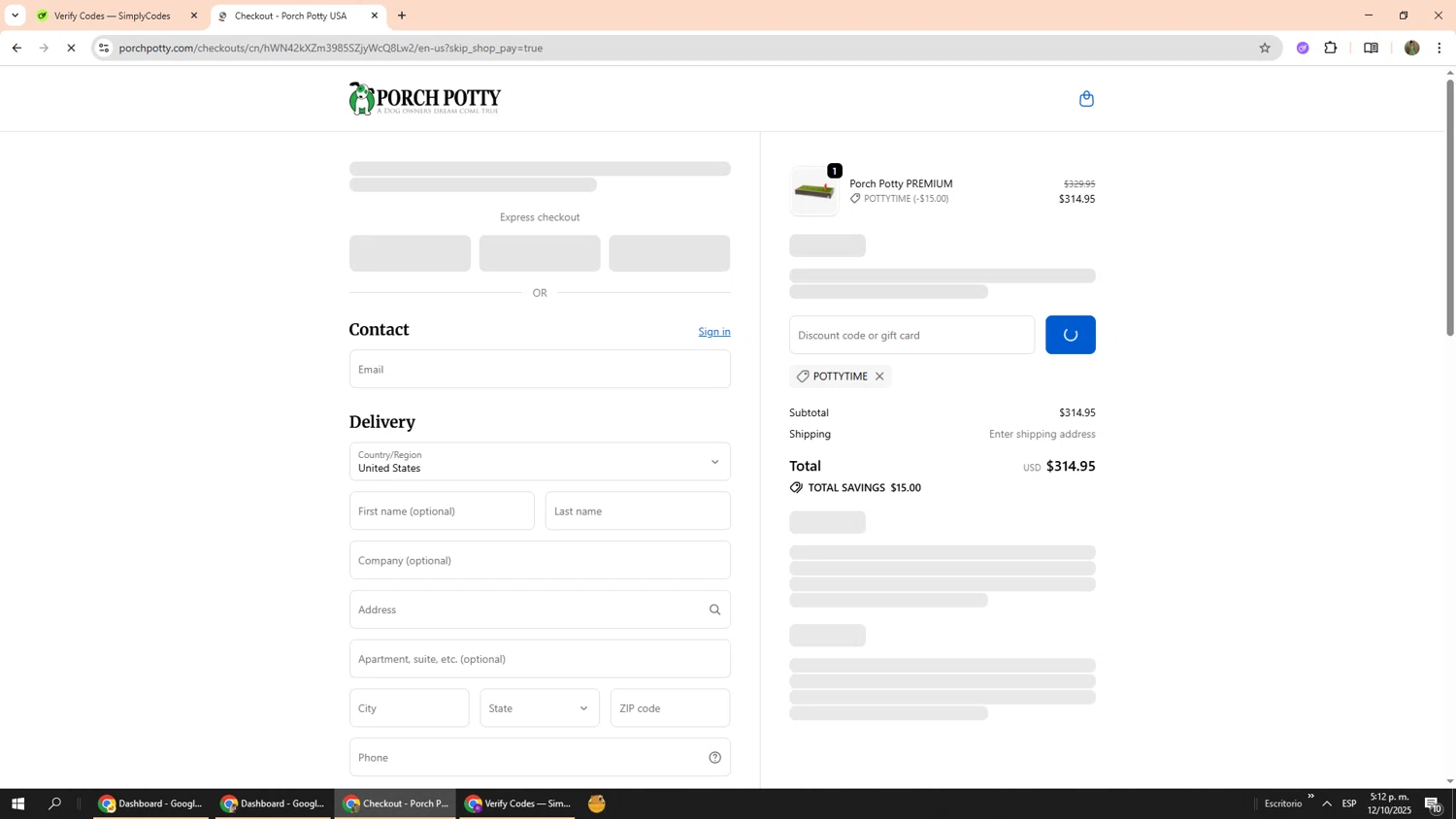Click the City field
This screenshot has height=819, width=1456.
pos(409,708)
